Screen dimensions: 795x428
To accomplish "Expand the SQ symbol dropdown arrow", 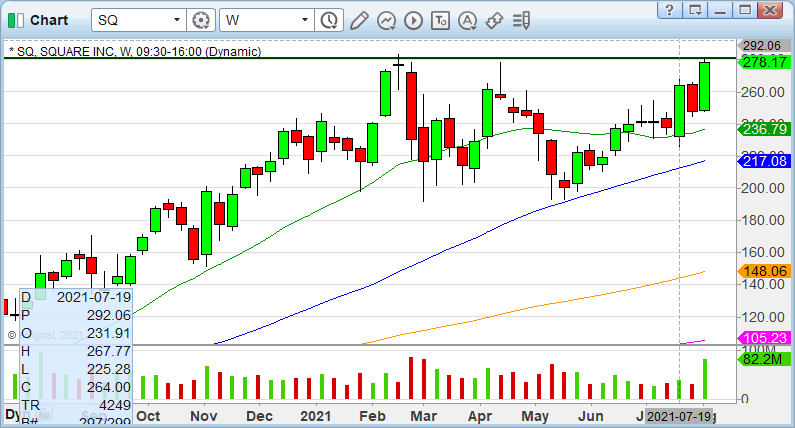I will tap(177, 20).
